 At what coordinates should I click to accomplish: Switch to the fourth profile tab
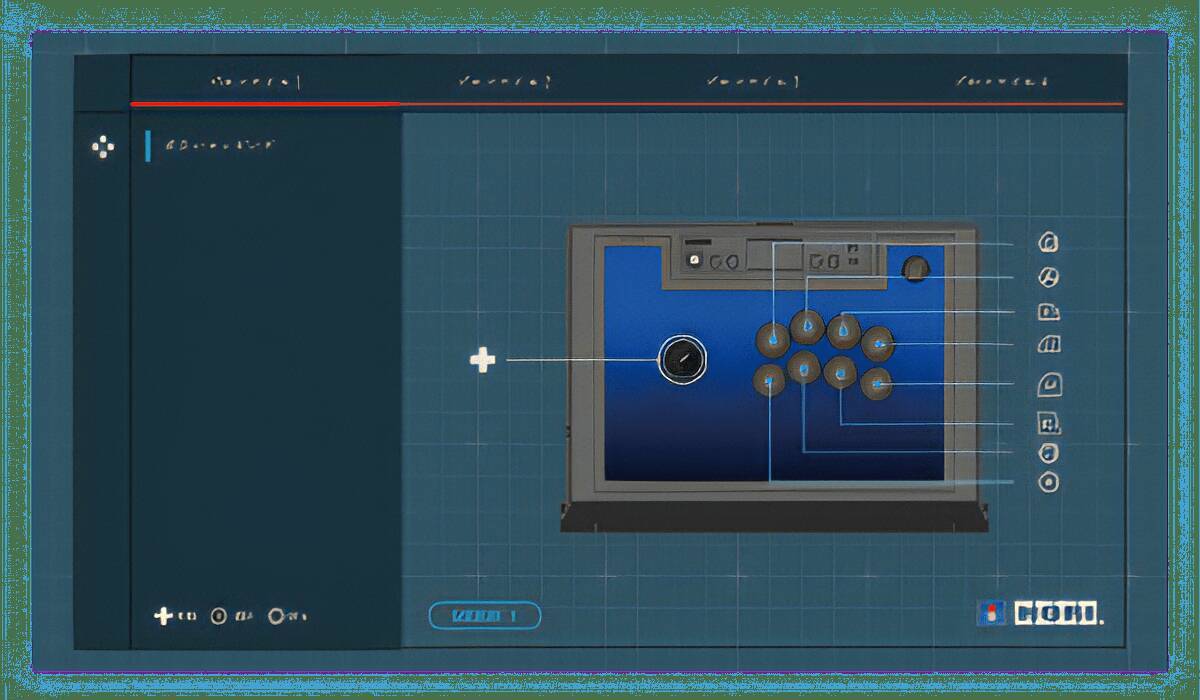pos(1001,82)
